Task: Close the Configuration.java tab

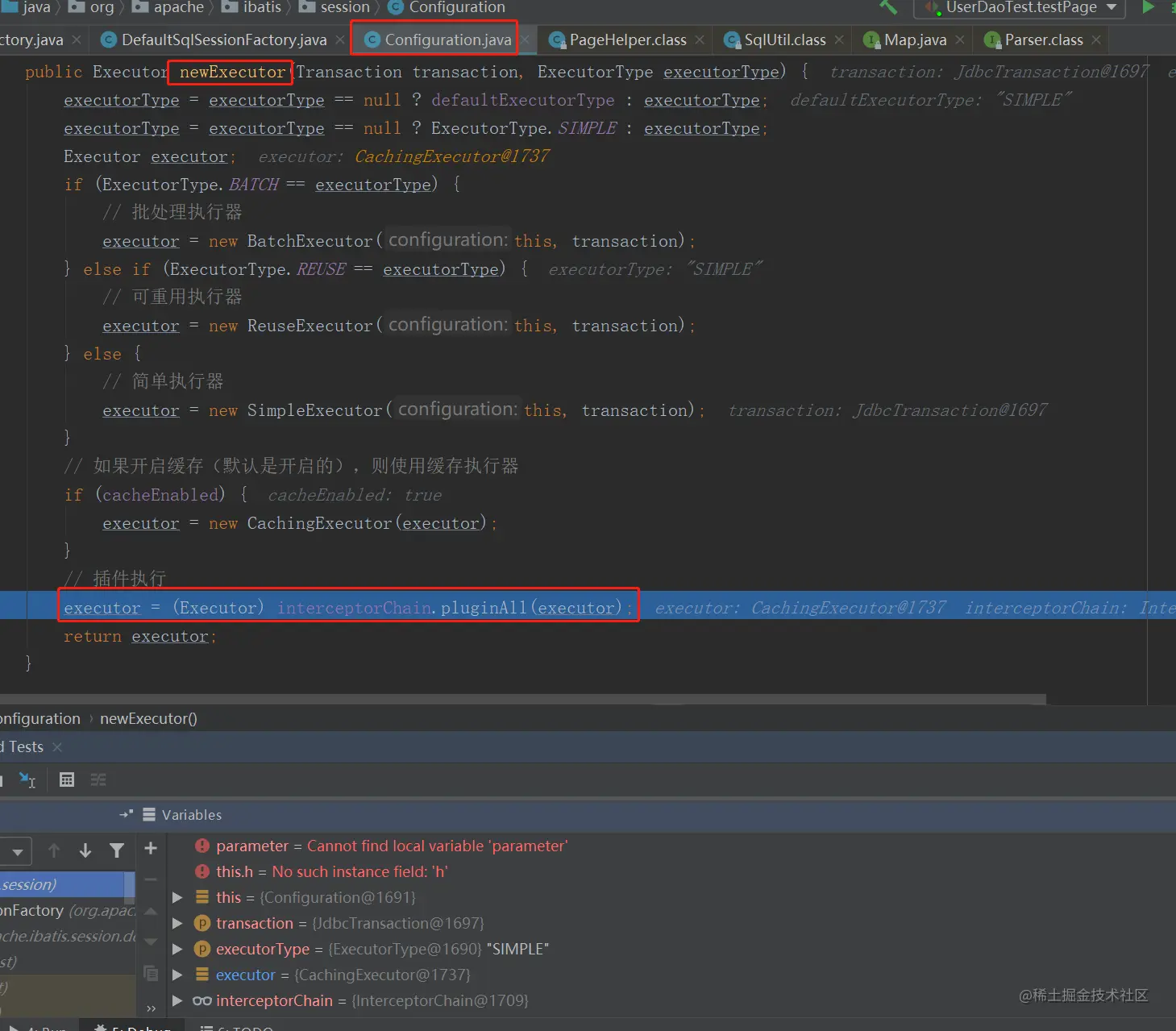Action: coord(525,39)
